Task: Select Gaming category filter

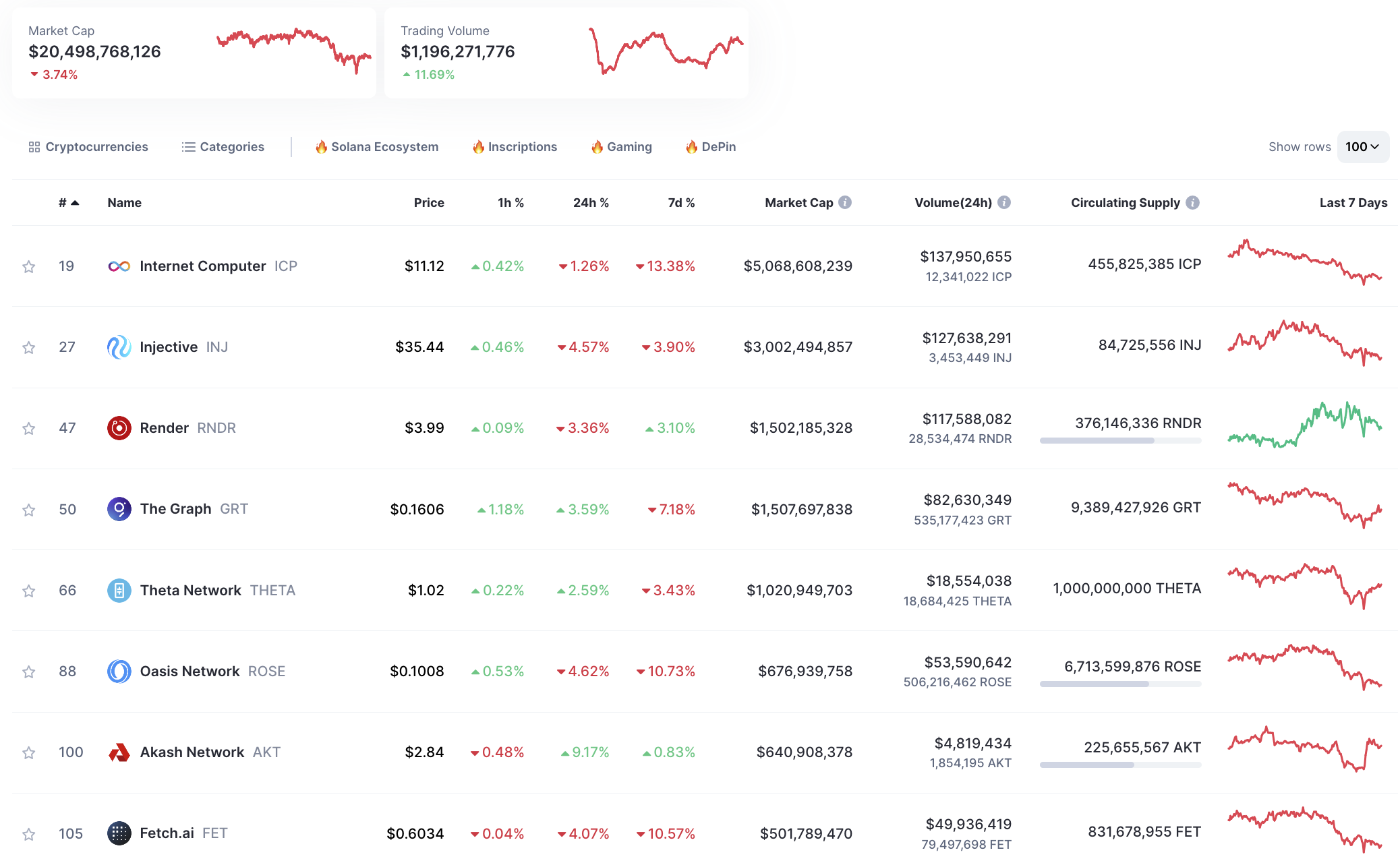Action: pyautogui.click(x=622, y=147)
